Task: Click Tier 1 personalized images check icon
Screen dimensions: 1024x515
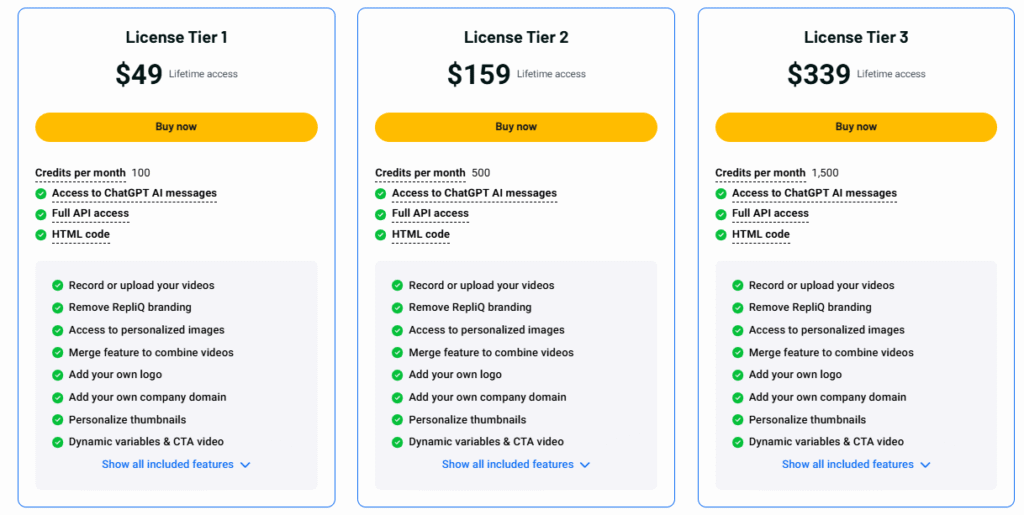Action: 58,330
